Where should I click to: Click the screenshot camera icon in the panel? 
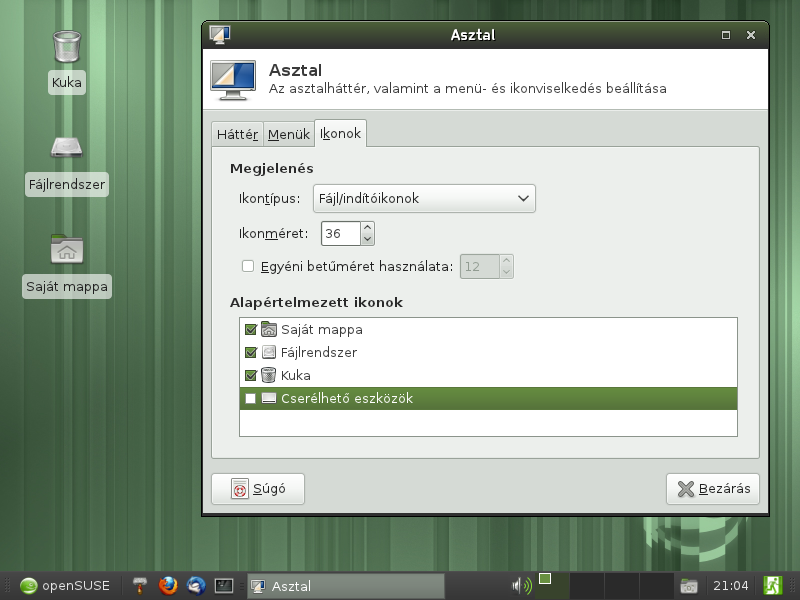(x=689, y=586)
